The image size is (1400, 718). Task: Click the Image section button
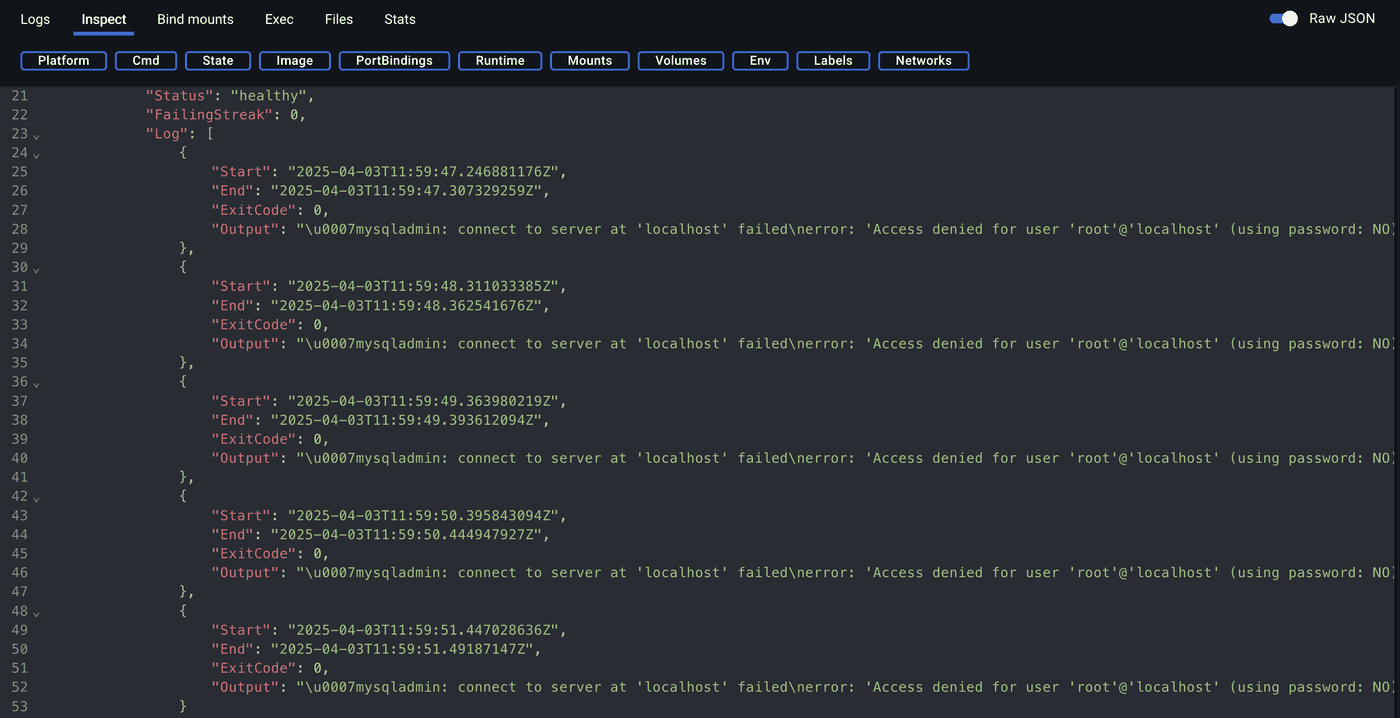click(x=295, y=61)
